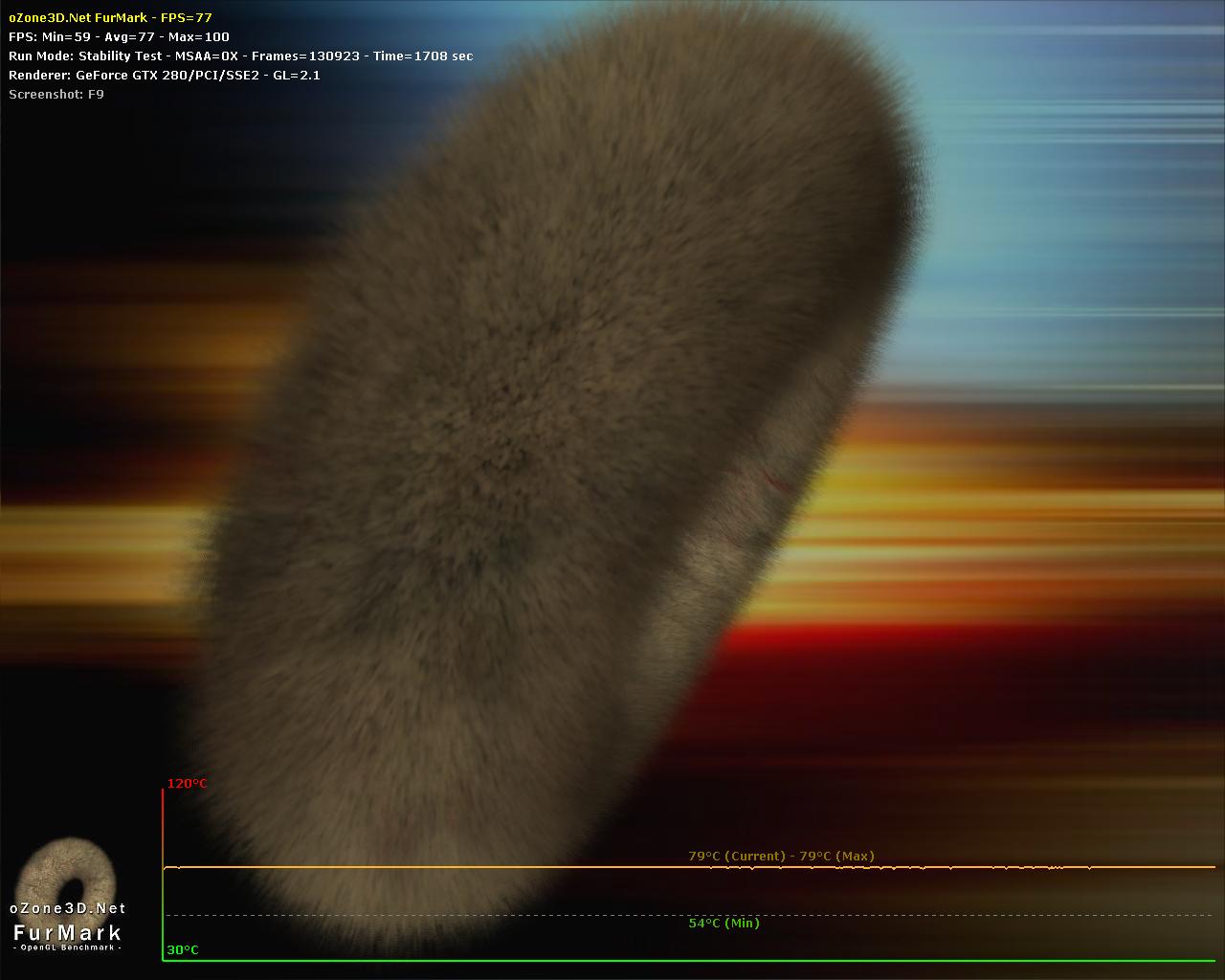Click the 79°C (Current) - 79°C (Max) label
This screenshot has height=980, width=1225.
(781, 856)
